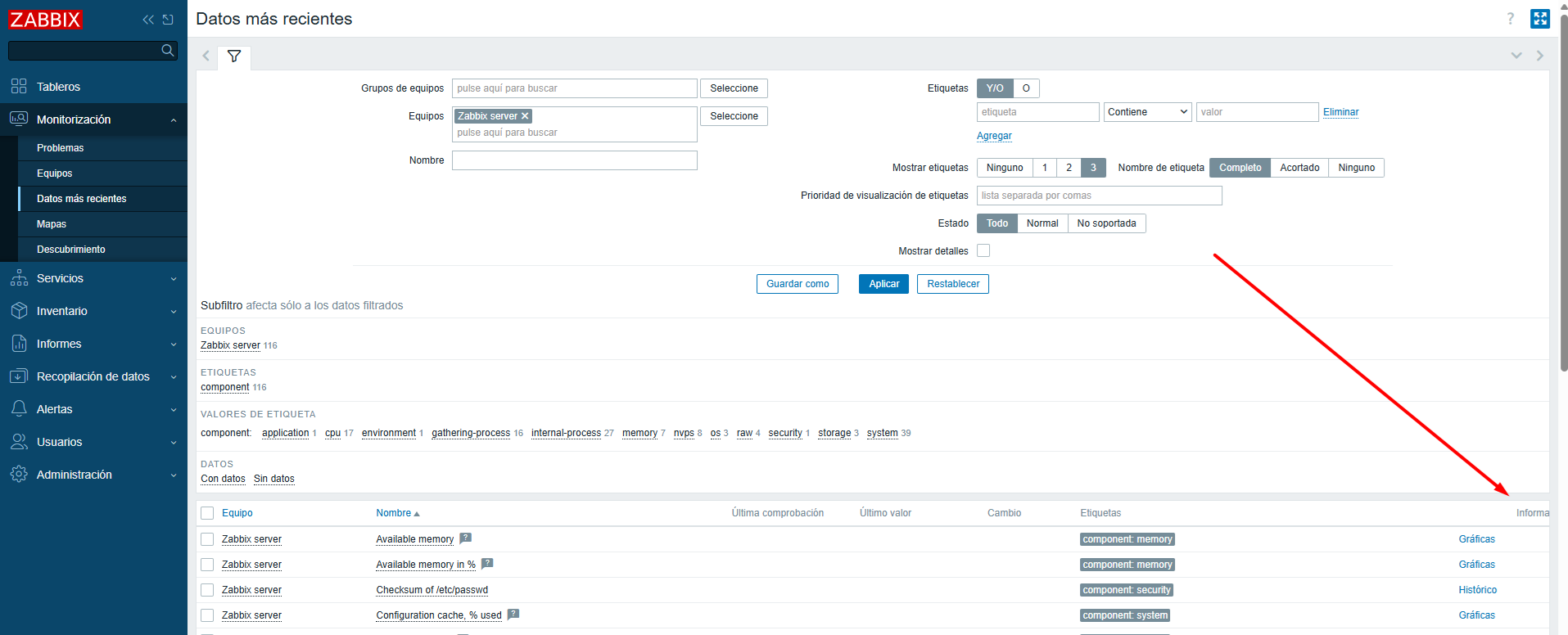Image resolution: width=1568 pixels, height=635 pixels.
Task: Apply the filter with Aplicar
Action: coord(883,284)
